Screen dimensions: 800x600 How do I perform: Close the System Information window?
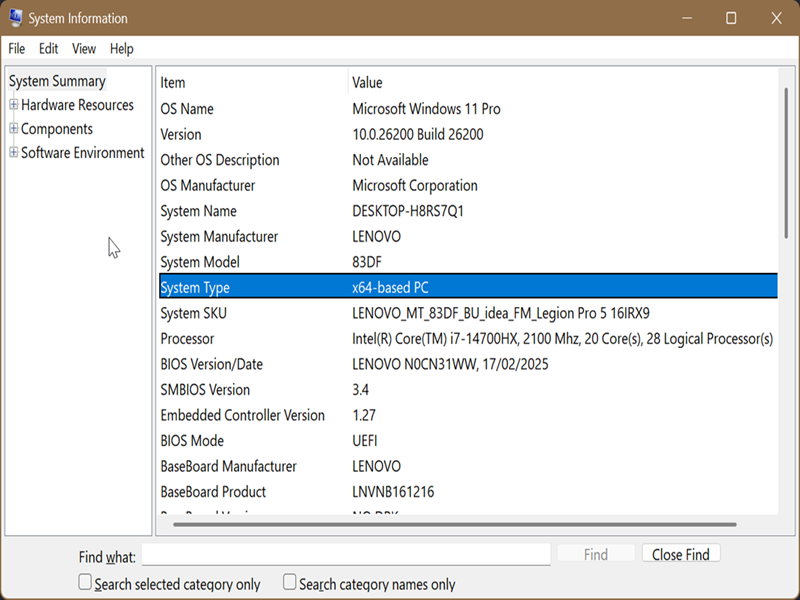776,18
